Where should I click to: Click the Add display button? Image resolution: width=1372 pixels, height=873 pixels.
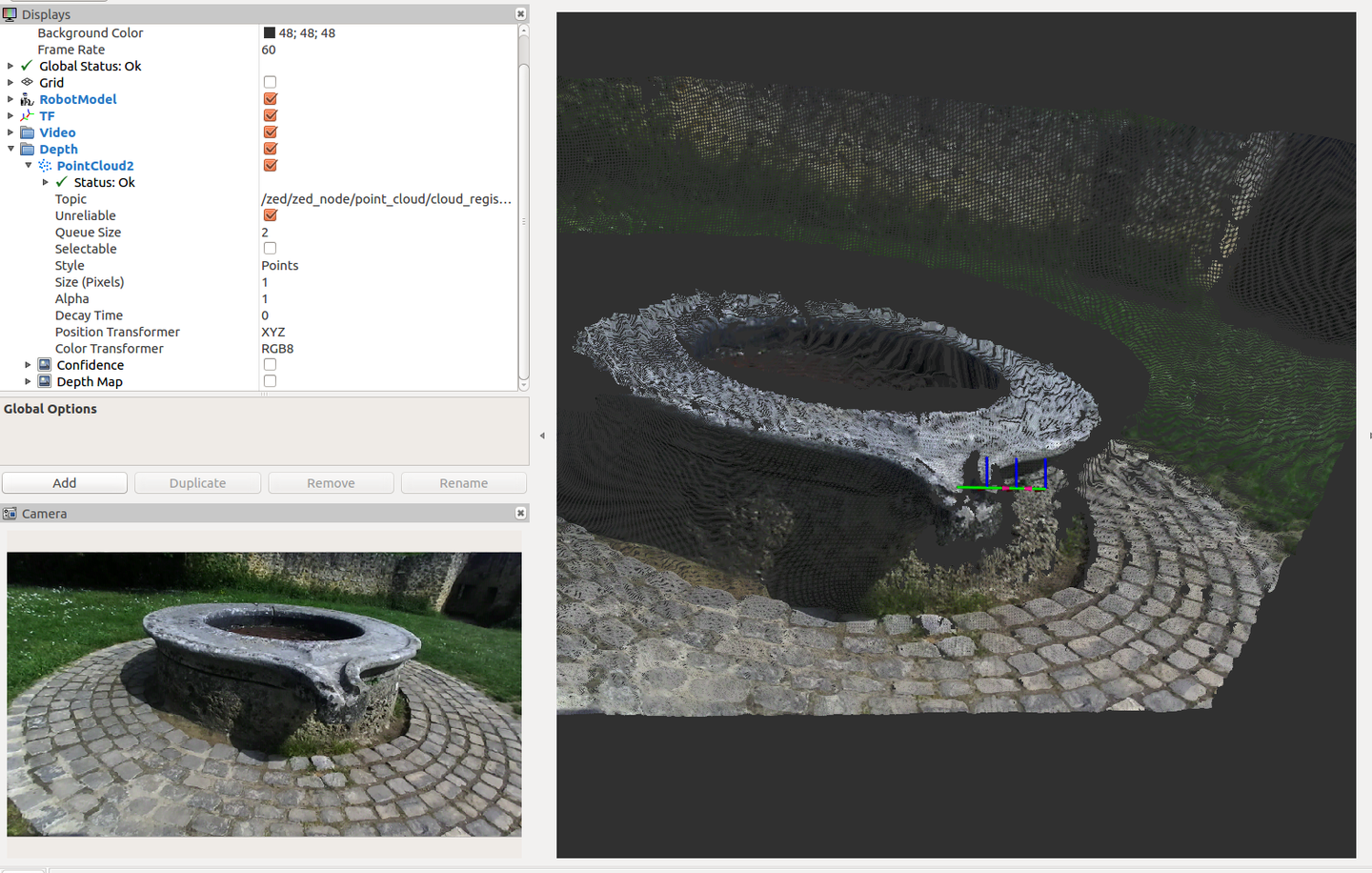pos(64,482)
